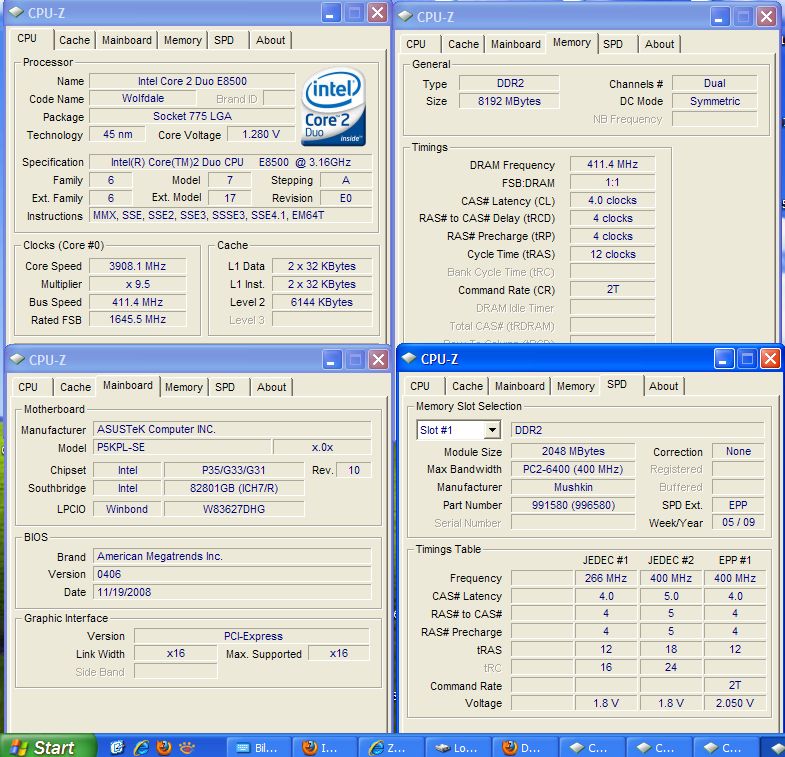Open Memory tab in the Processor window

point(183,40)
